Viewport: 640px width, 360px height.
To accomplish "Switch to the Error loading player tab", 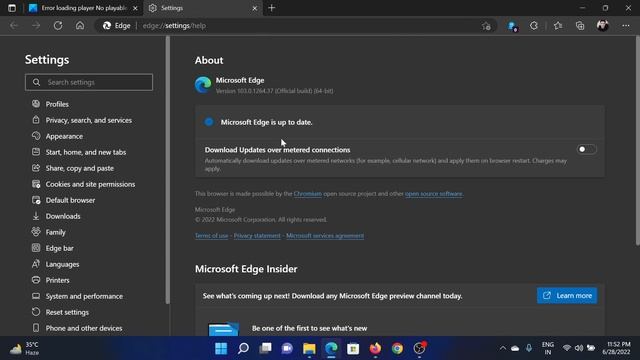I will 84,8.
